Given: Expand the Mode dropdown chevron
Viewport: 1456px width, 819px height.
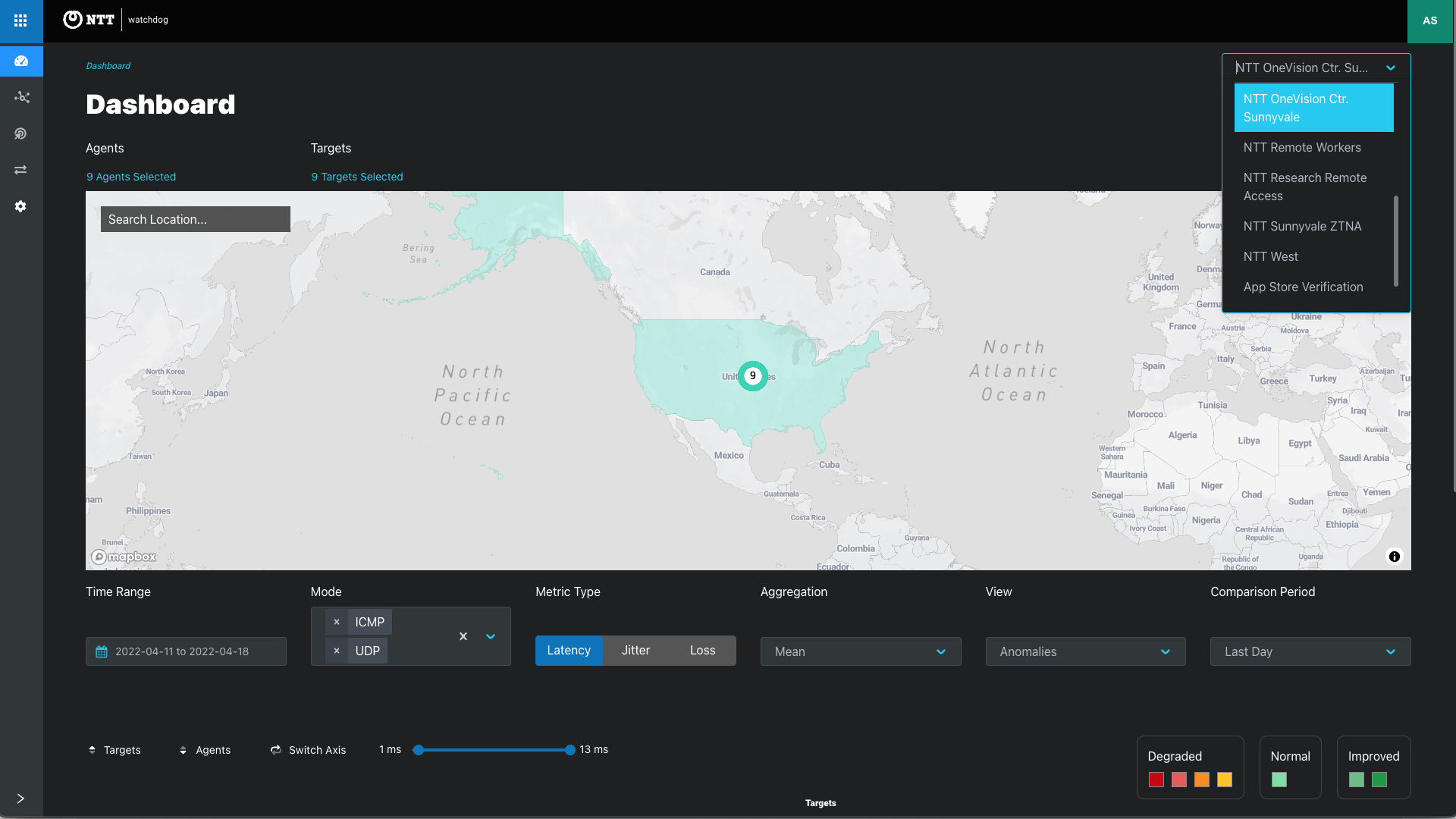Looking at the screenshot, I should pyautogui.click(x=491, y=636).
